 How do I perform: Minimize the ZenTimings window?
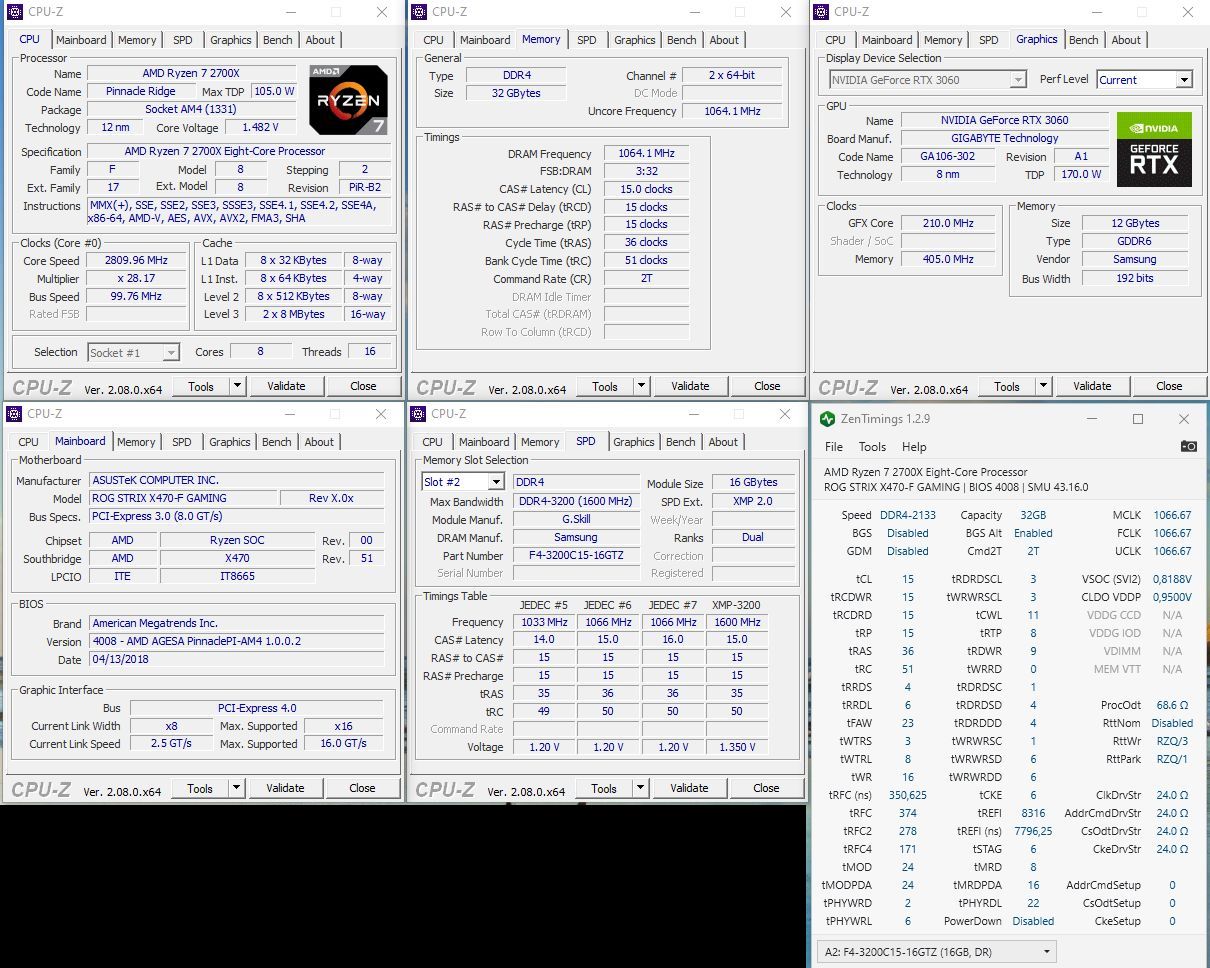pos(1092,419)
